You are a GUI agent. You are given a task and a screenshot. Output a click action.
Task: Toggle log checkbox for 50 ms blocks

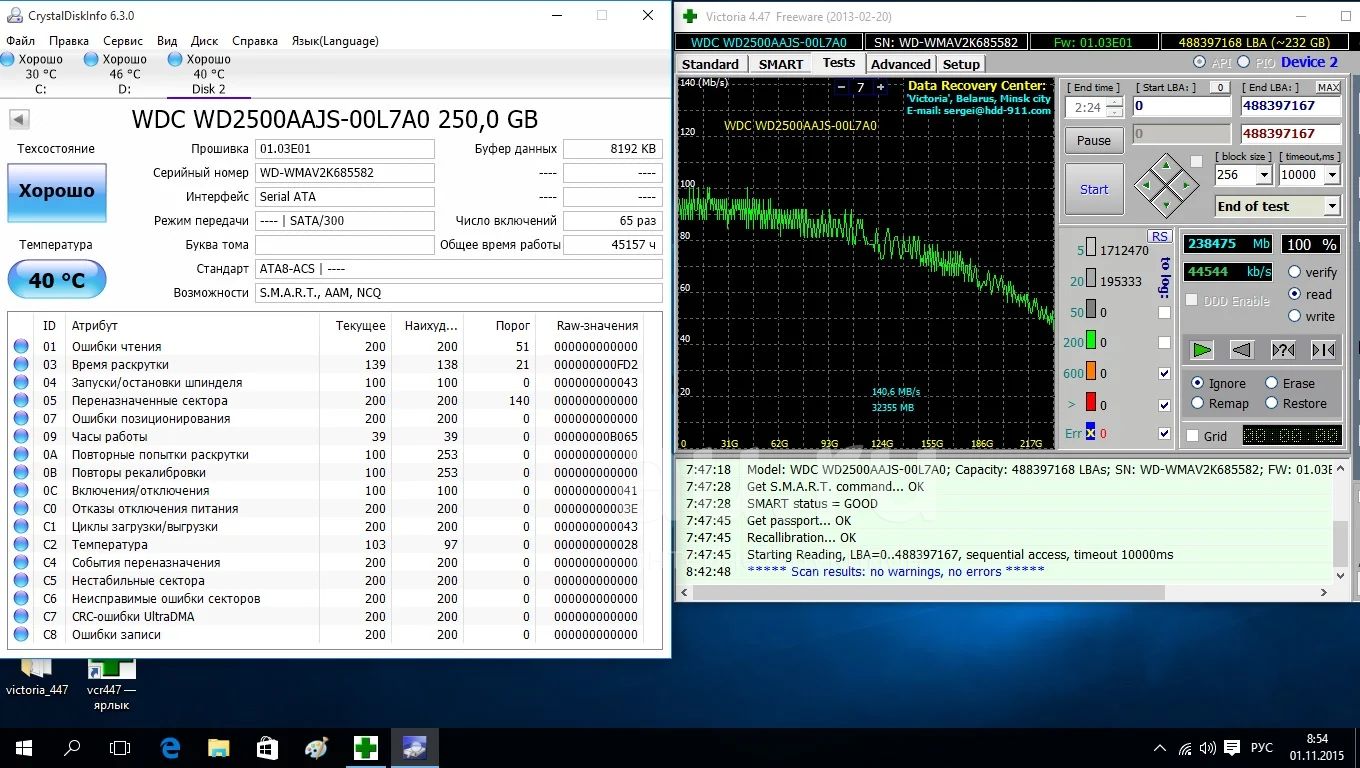point(1164,312)
